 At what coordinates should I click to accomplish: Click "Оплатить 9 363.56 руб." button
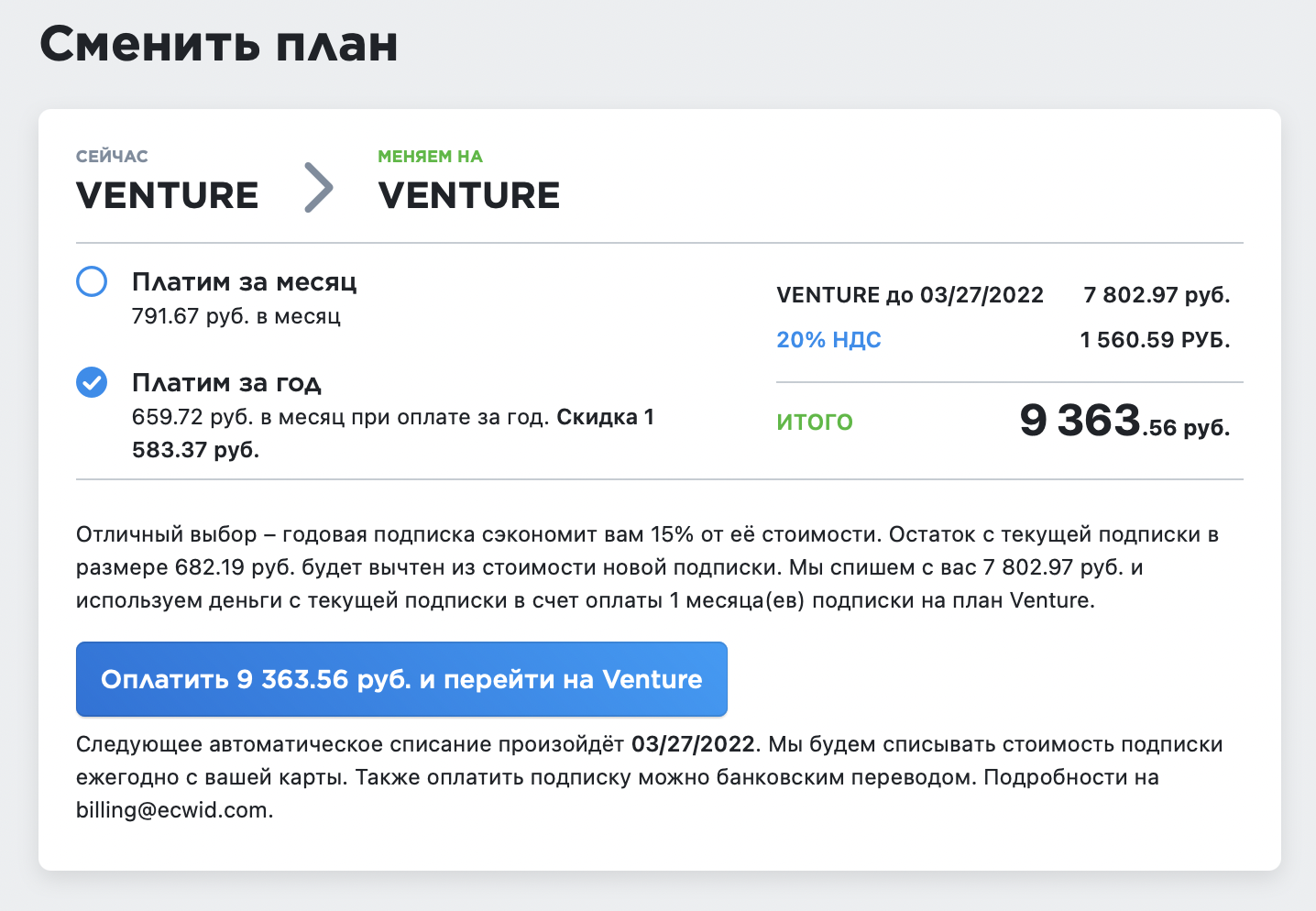tap(401, 679)
